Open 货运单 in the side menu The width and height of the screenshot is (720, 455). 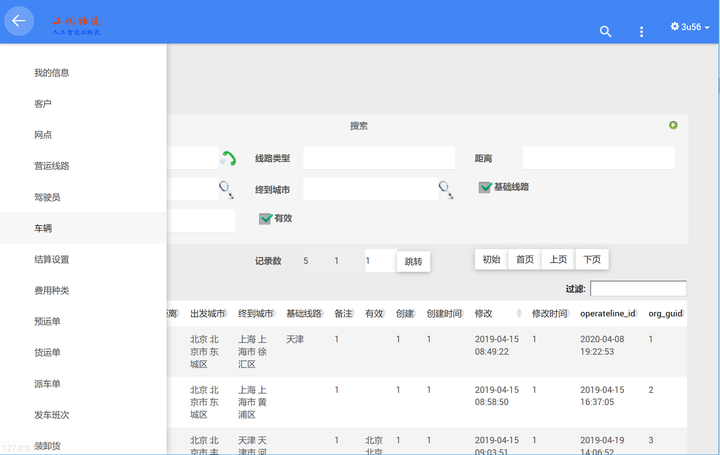coord(83,353)
